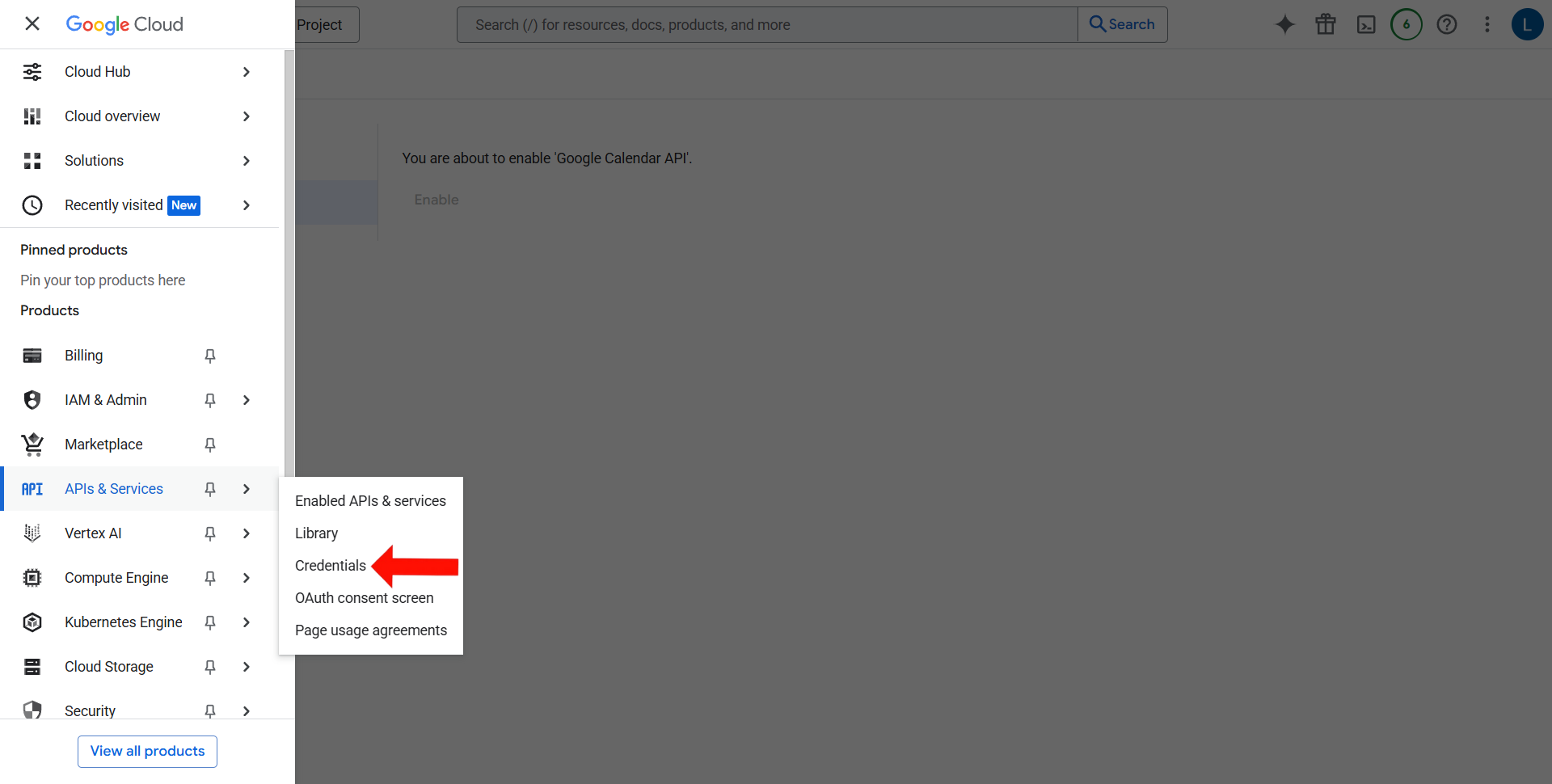
Task: Select Library in the submenu
Action: (371, 533)
